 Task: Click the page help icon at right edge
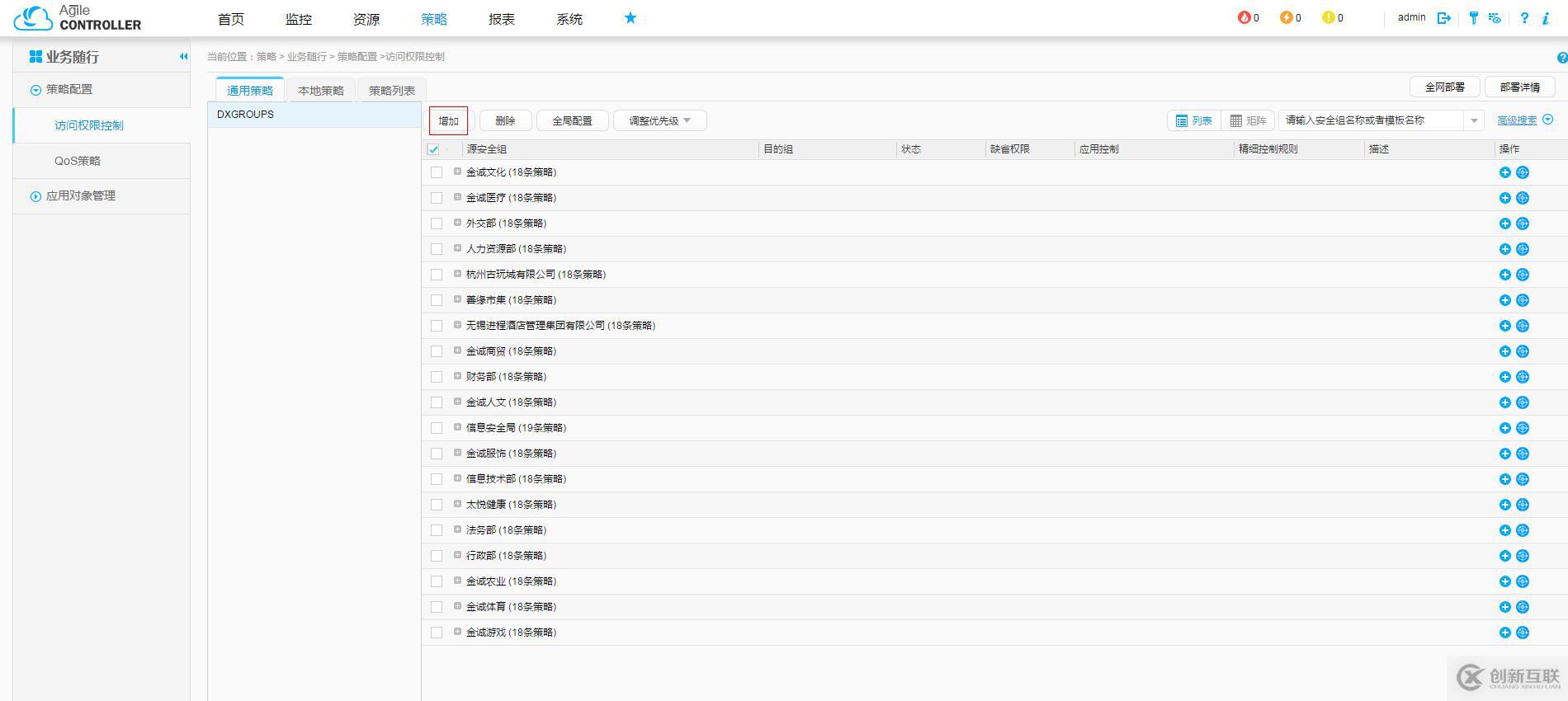click(1561, 58)
